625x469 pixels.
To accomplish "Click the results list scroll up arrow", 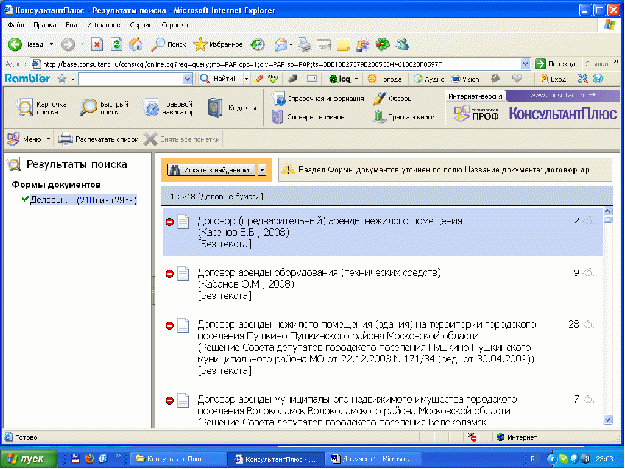I will click(x=608, y=211).
